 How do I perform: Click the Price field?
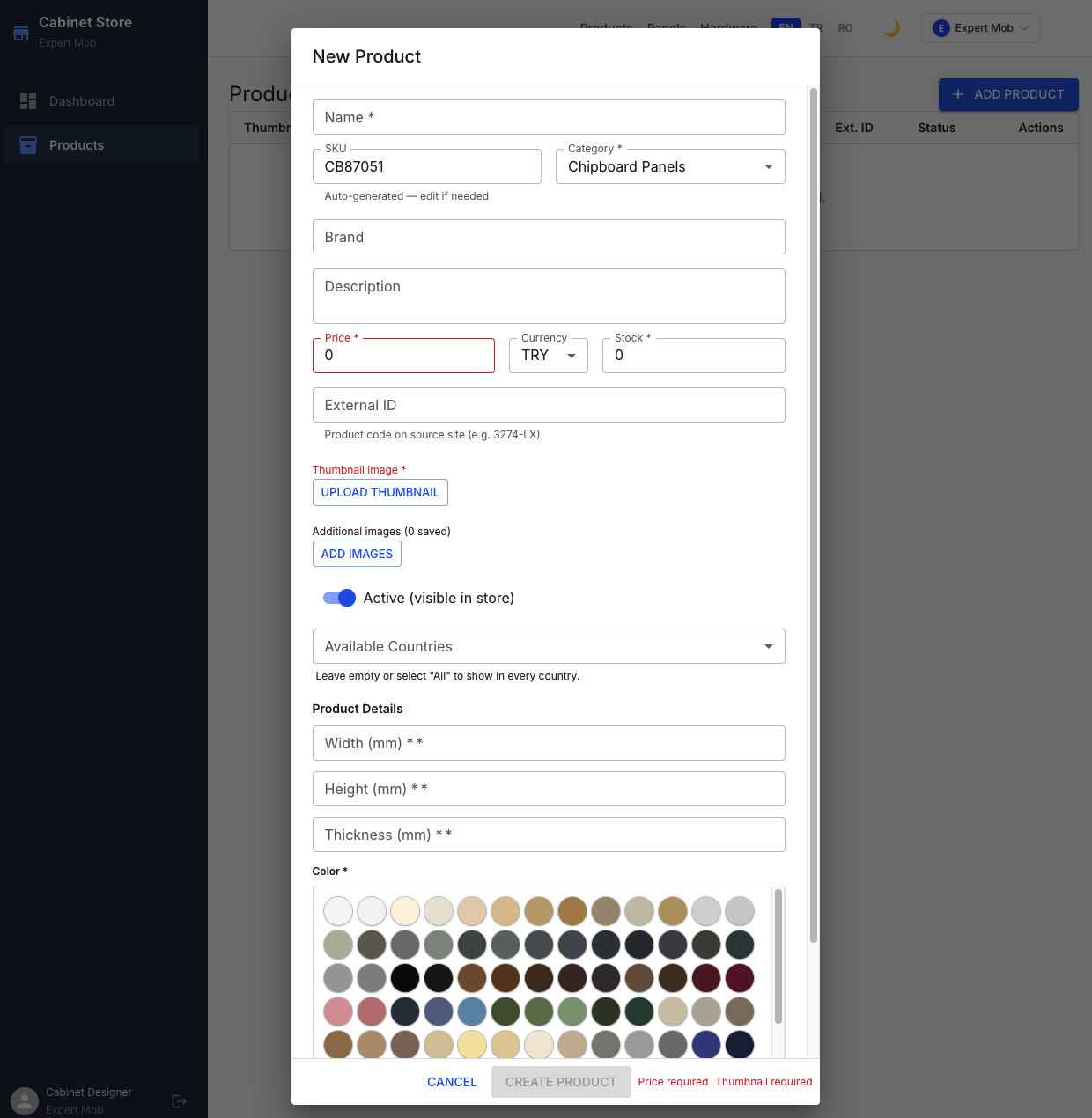pos(403,356)
